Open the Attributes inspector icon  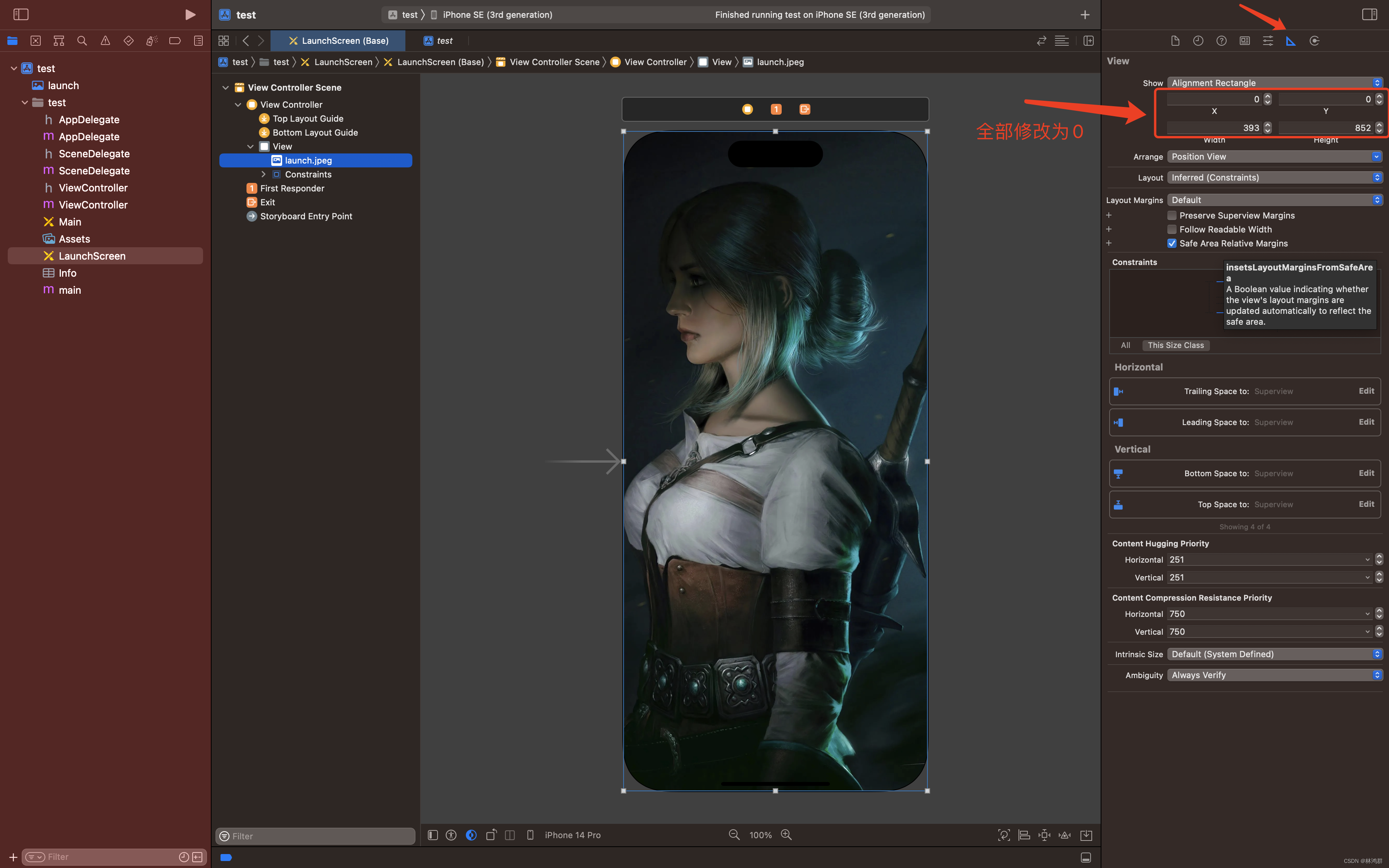1267,41
